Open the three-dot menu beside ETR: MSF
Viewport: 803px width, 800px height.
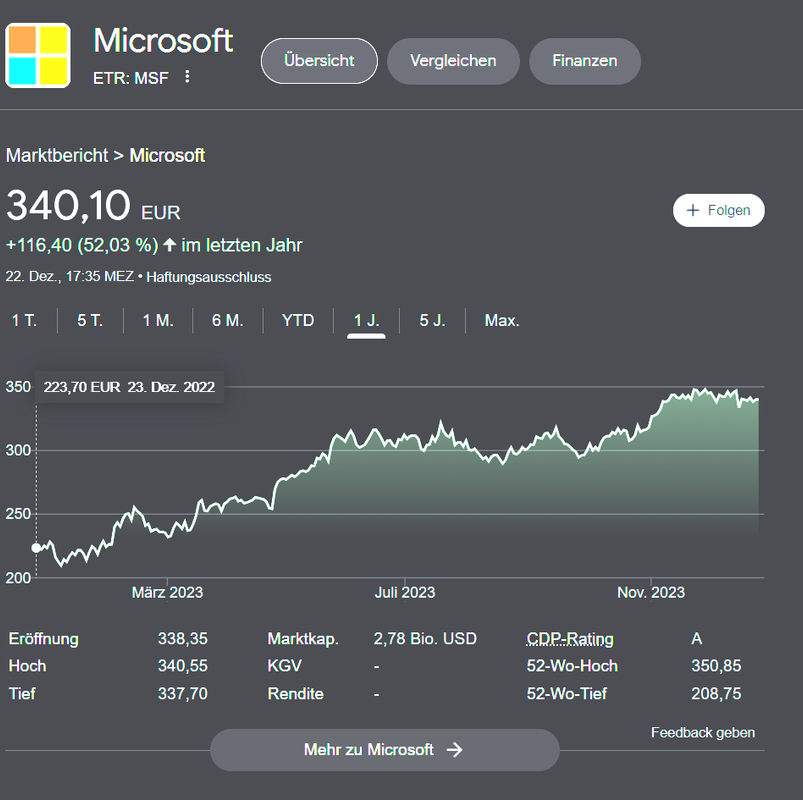click(x=187, y=77)
